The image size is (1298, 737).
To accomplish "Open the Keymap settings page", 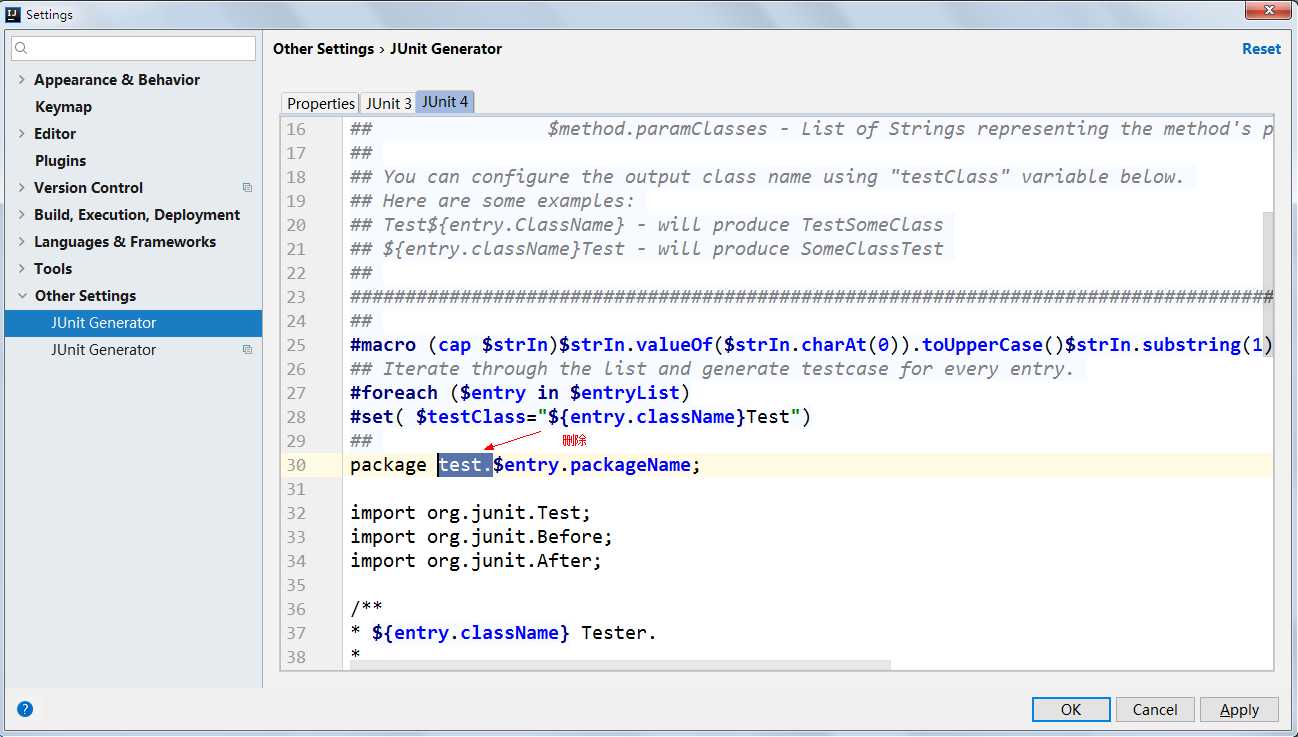I will coord(63,107).
